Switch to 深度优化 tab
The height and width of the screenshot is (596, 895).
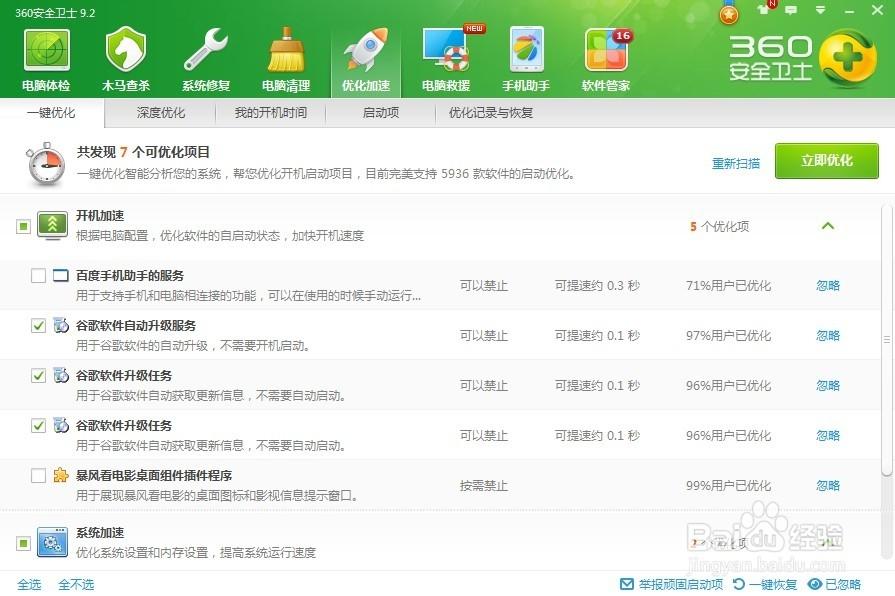pos(161,113)
